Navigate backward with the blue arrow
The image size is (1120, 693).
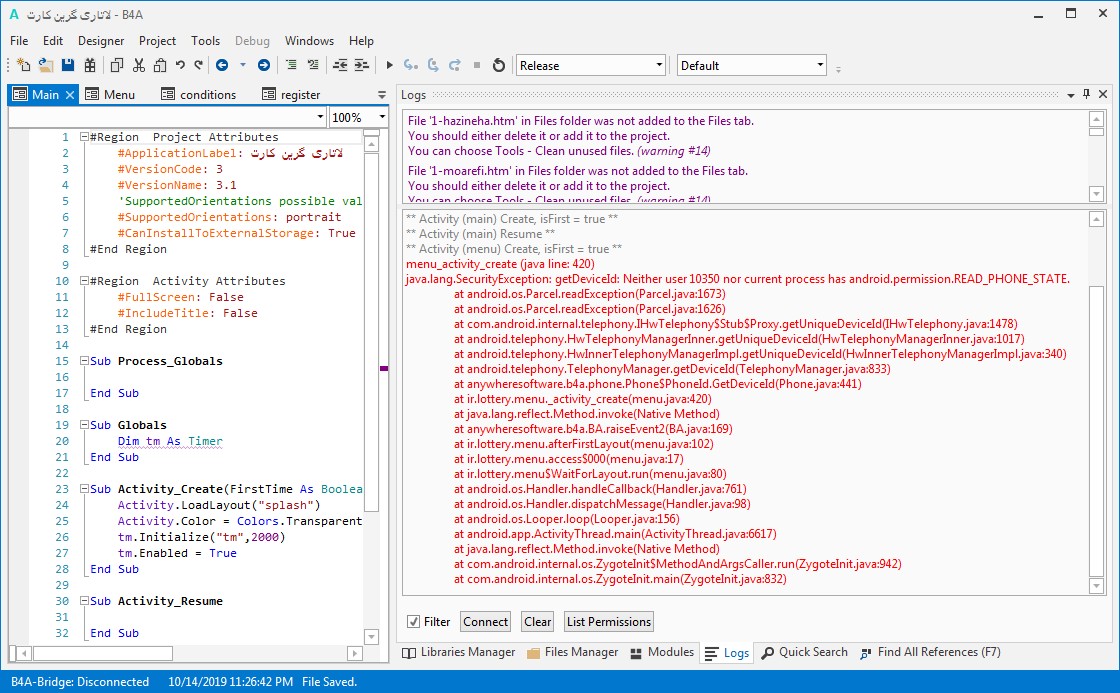(221, 66)
